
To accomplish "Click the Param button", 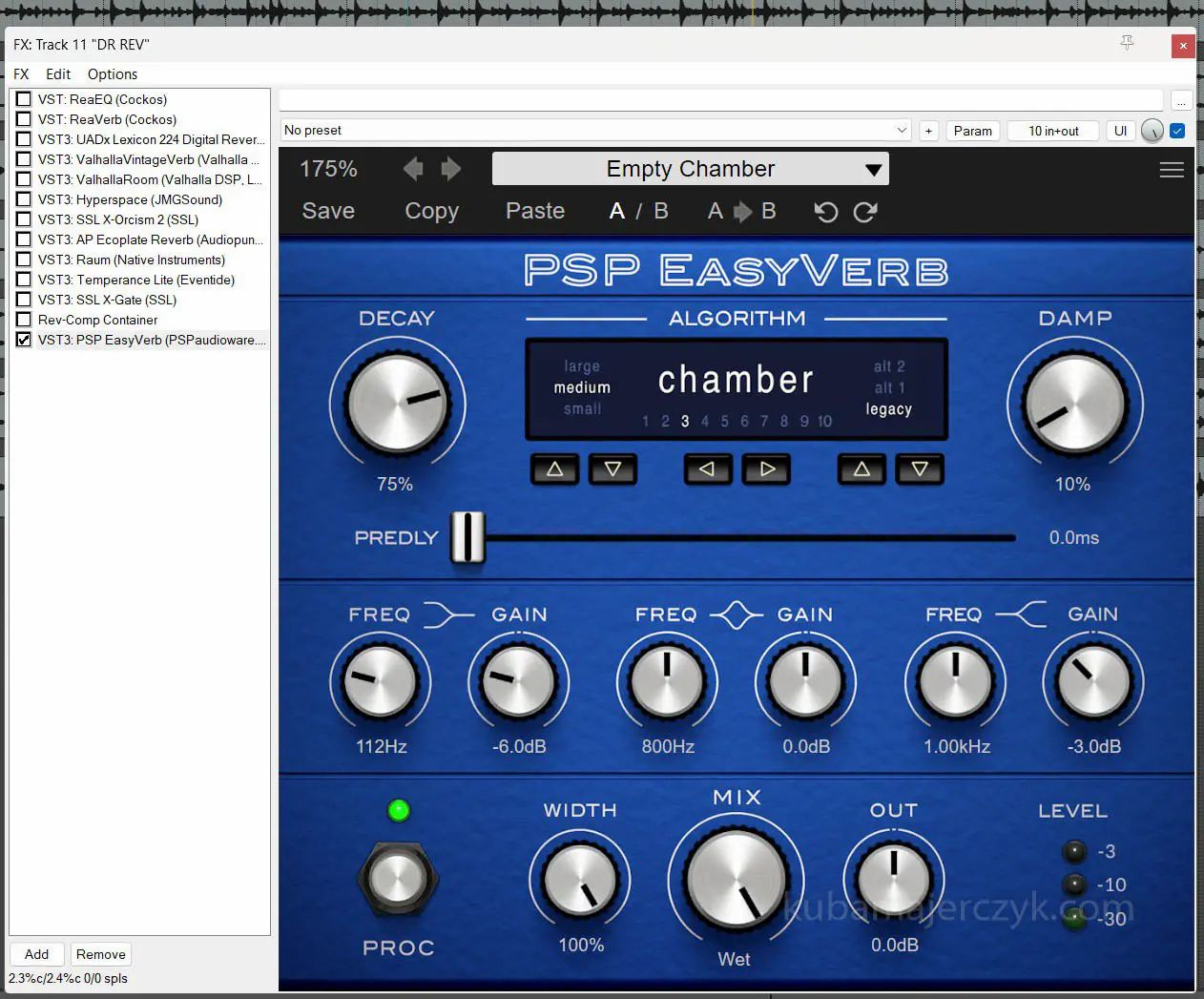I will pos(972,131).
